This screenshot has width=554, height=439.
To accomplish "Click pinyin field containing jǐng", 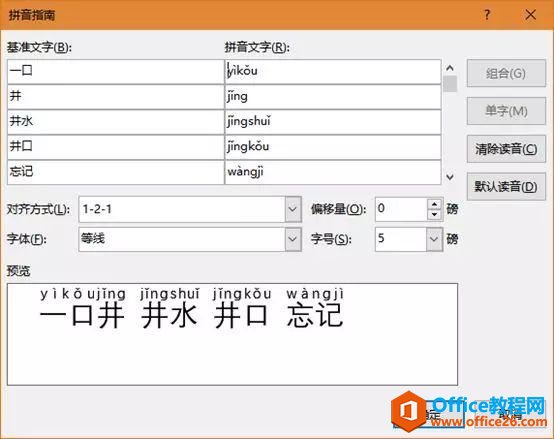I will (x=333, y=97).
